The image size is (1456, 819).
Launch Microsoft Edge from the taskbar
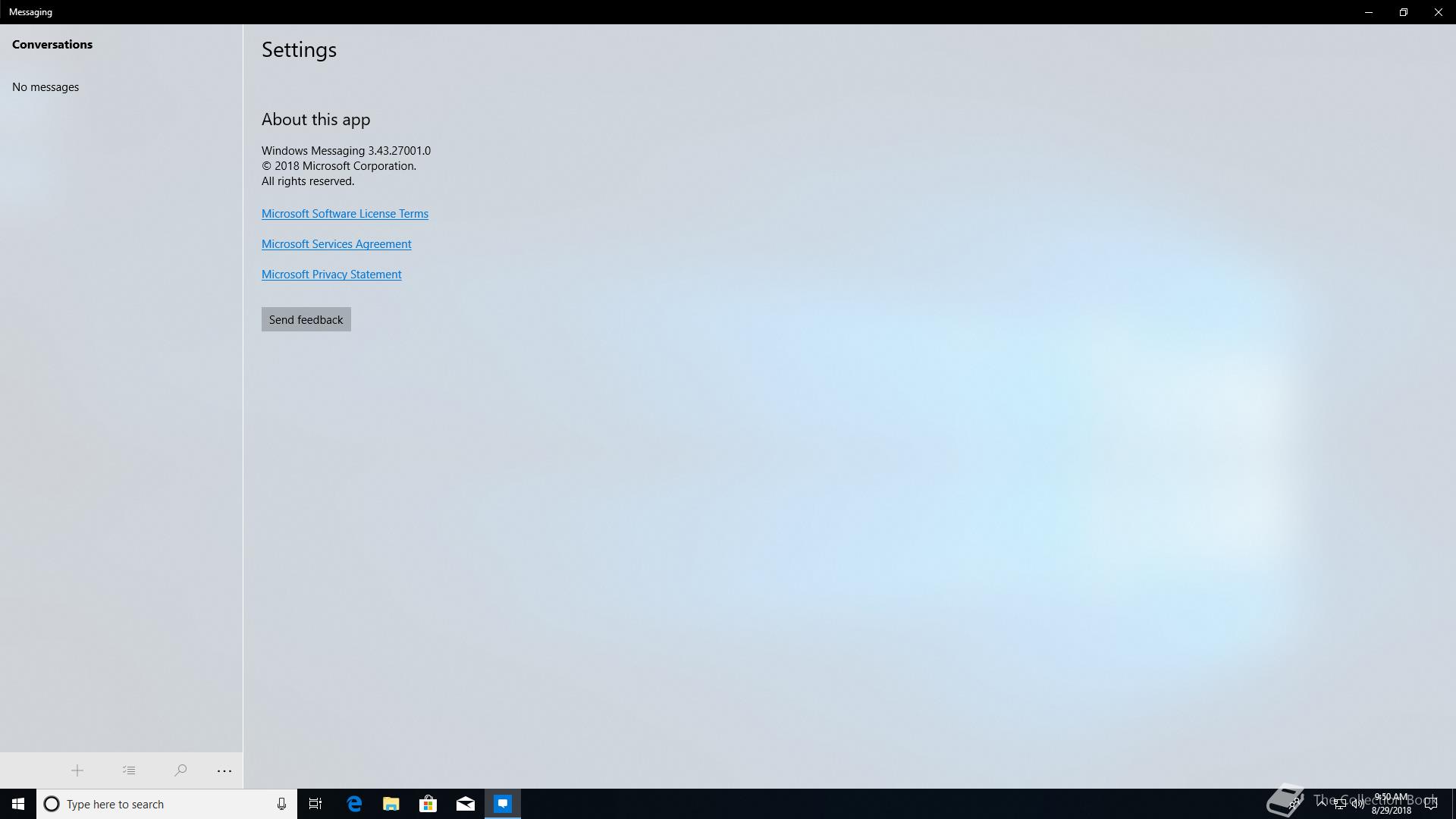354,804
